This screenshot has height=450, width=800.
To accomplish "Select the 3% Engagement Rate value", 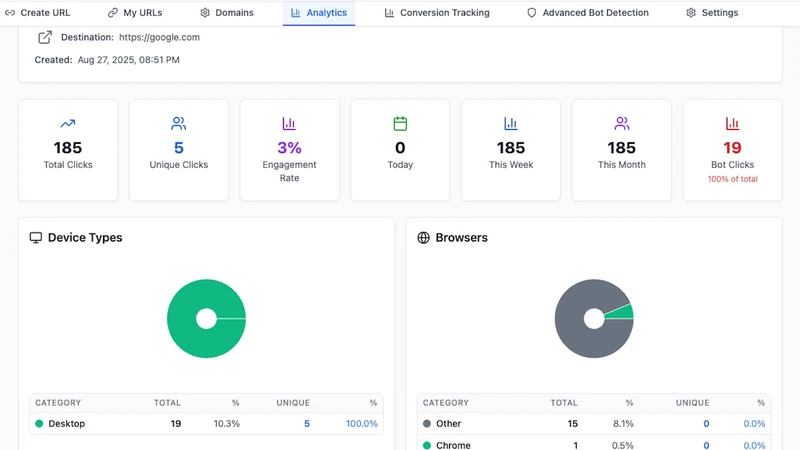I will [x=289, y=148].
